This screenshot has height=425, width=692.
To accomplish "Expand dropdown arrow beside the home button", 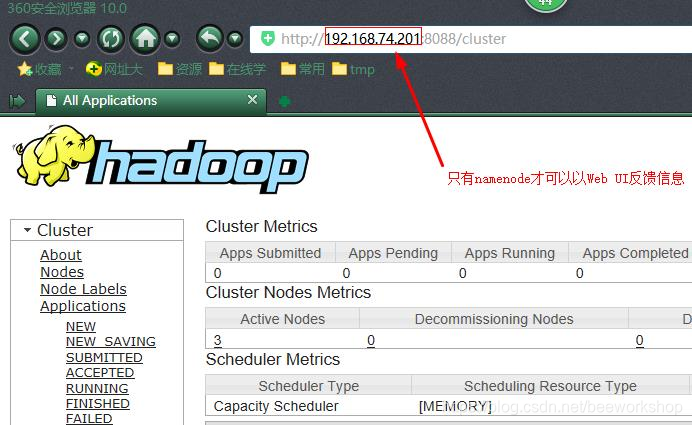I will point(172,39).
